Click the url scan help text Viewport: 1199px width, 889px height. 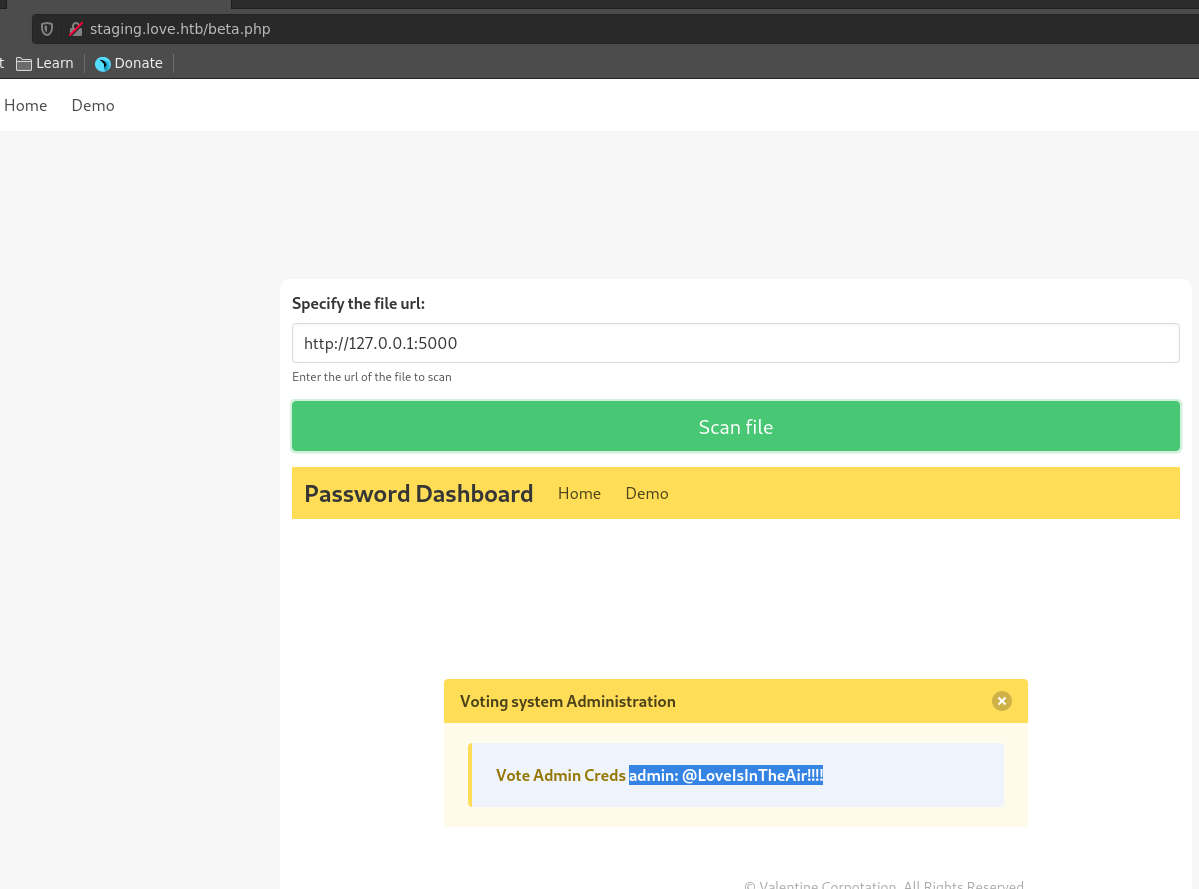coord(371,377)
